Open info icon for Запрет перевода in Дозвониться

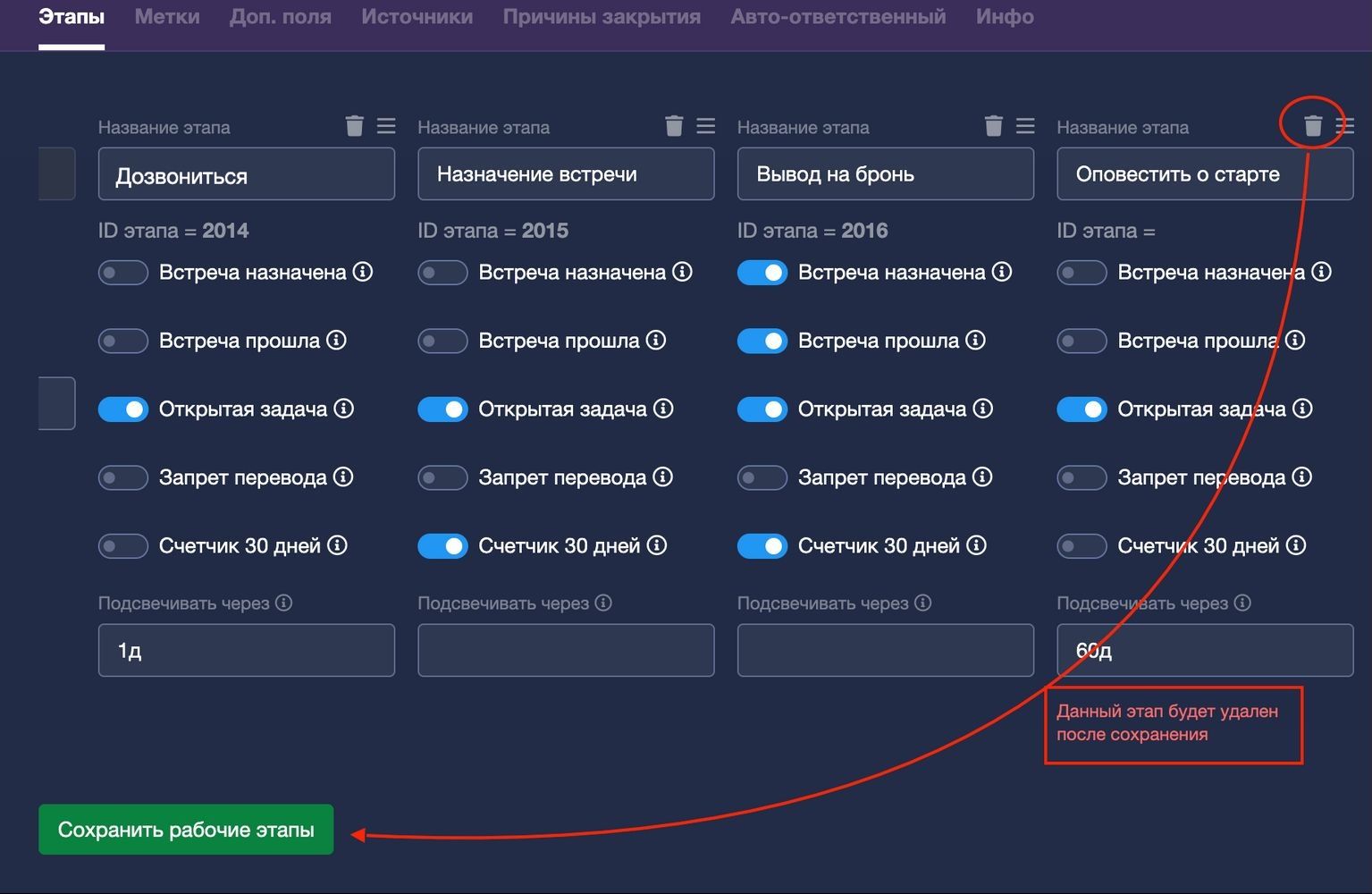(x=343, y=477)
